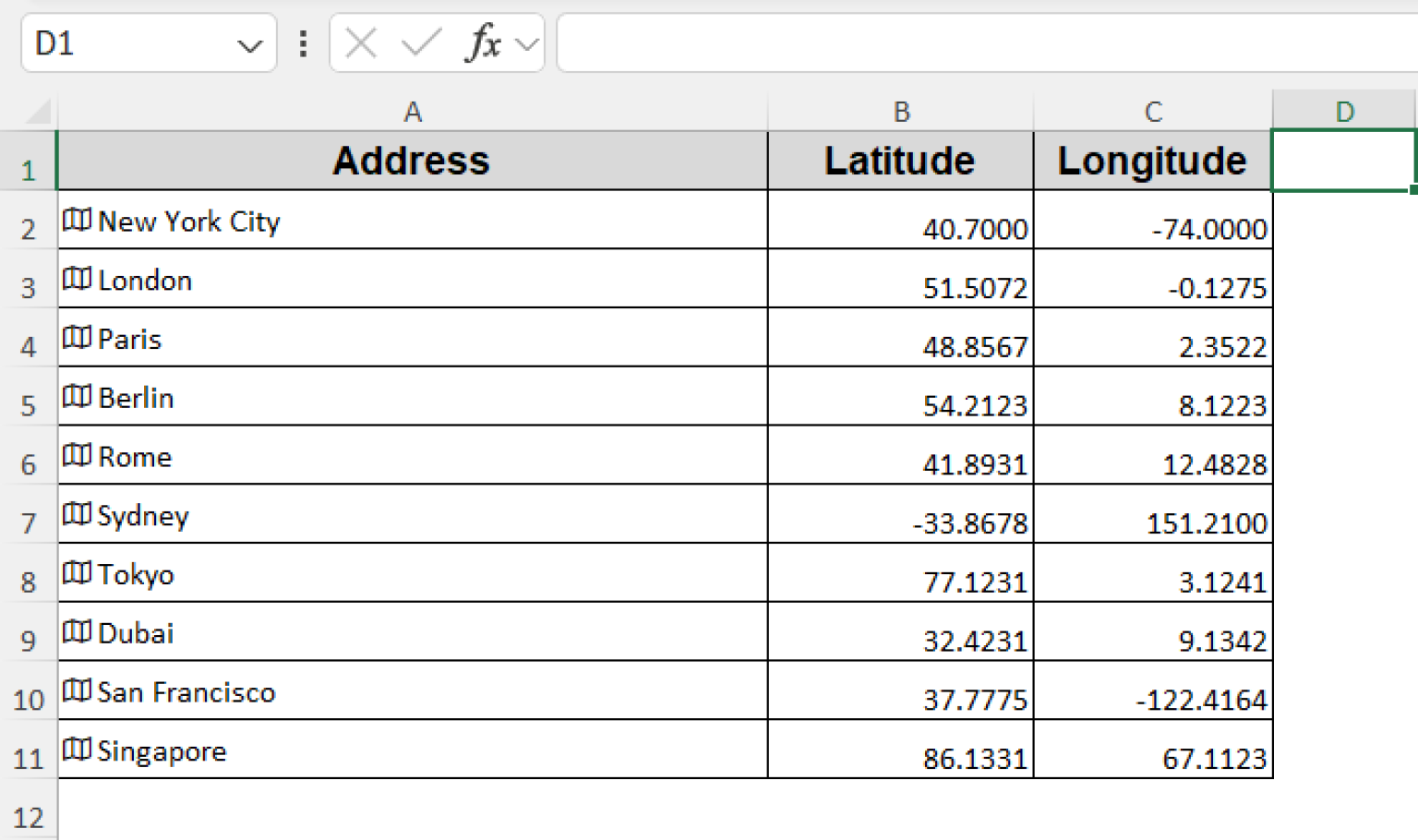
Task: Open Singapore's geography icon
Action: tap(76, 750)
